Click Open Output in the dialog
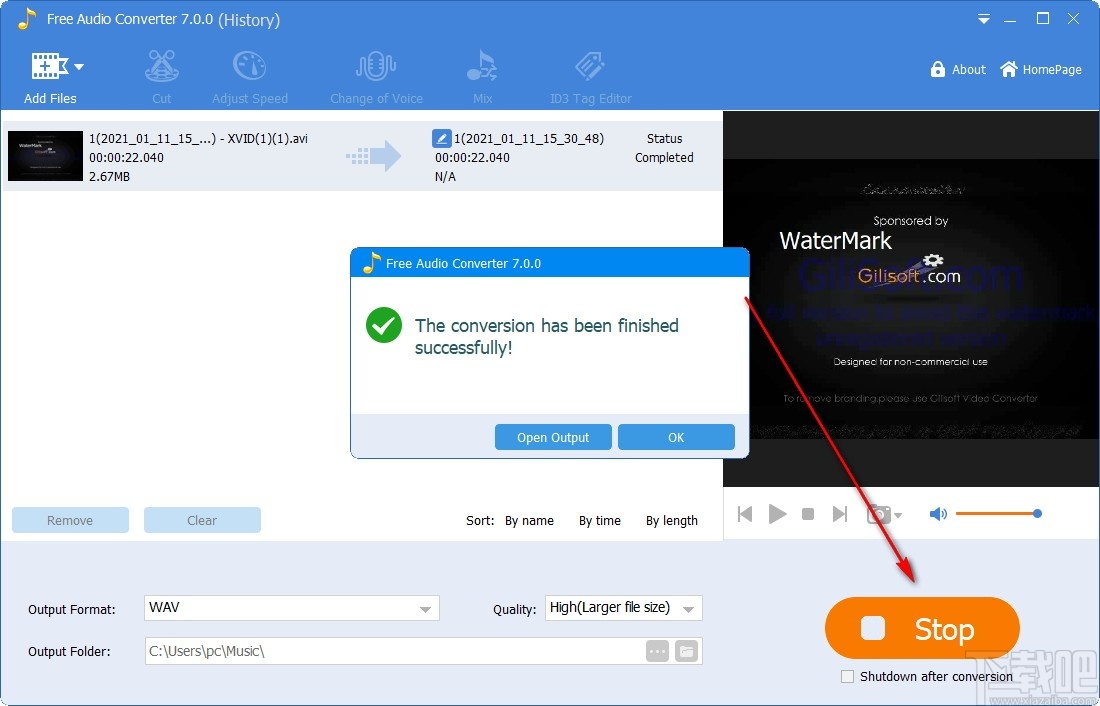Viewport: 1100px width, 706px height. pyautogui.click(x=552, y=437)
